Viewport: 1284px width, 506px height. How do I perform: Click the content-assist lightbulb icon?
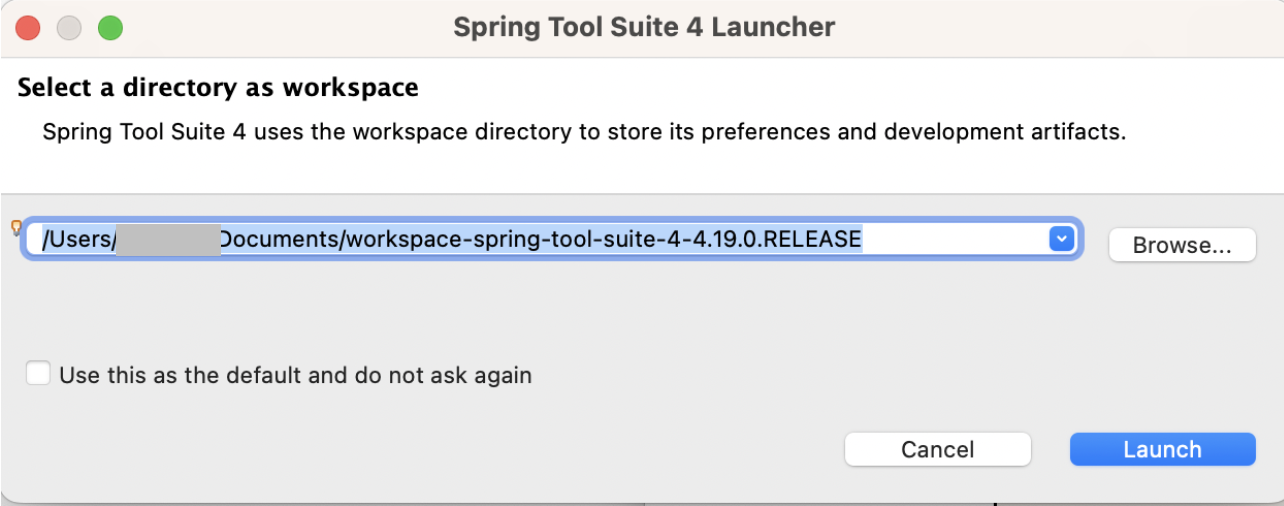[x=15, y=228]
